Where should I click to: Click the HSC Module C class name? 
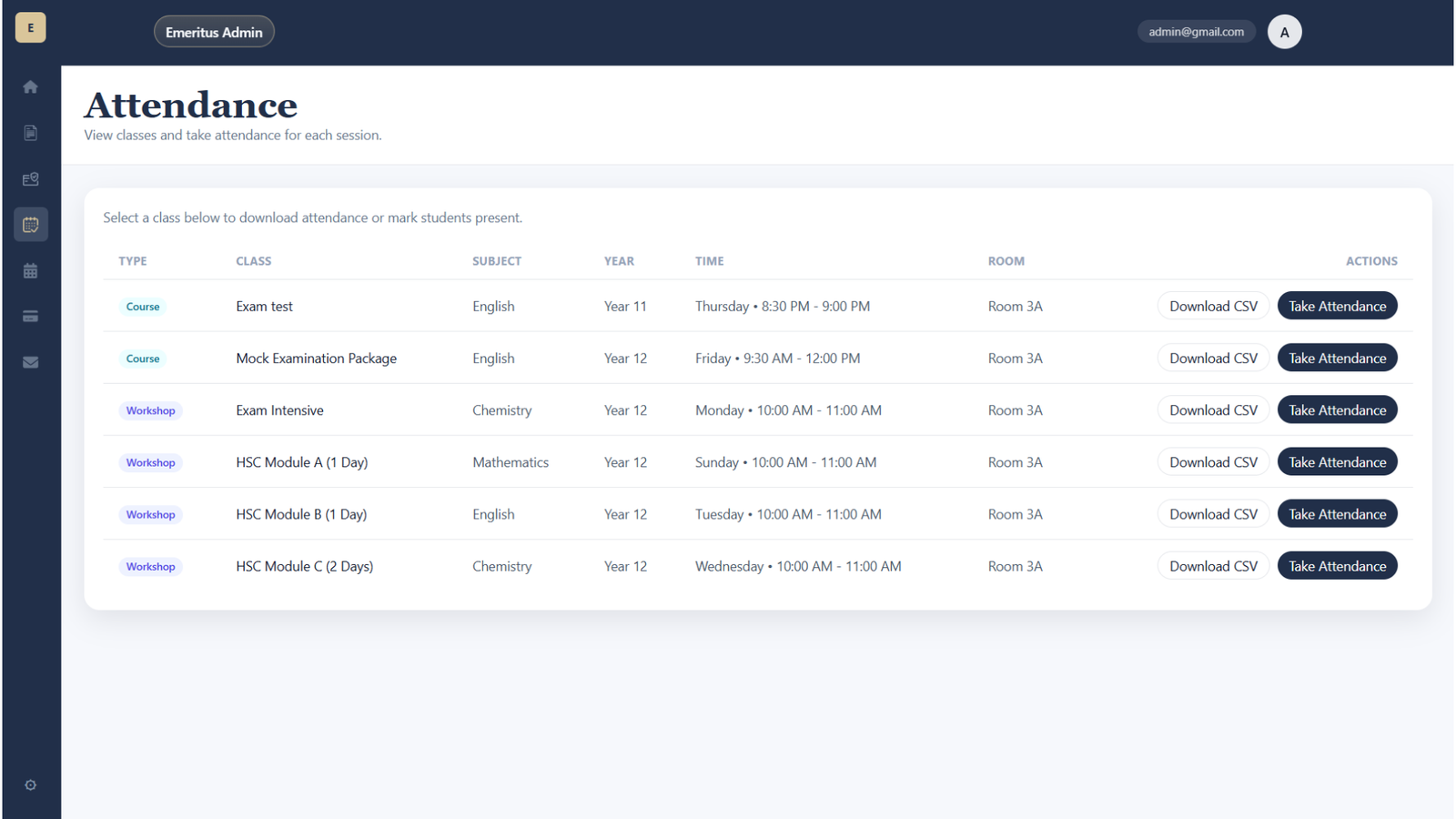click(x=304, y=566)
